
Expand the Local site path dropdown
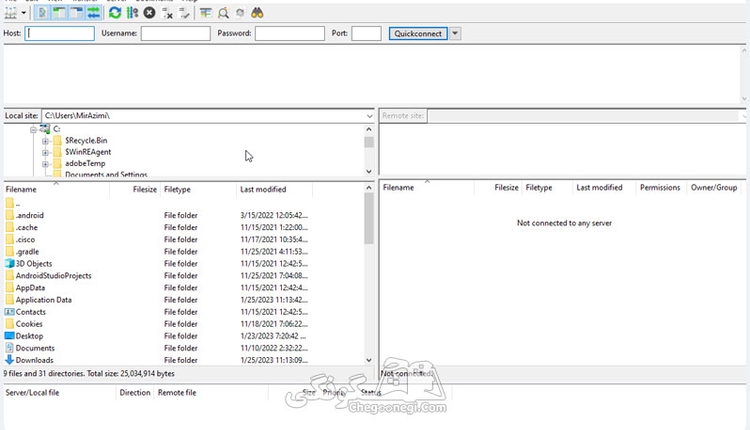tap(369, 116)
